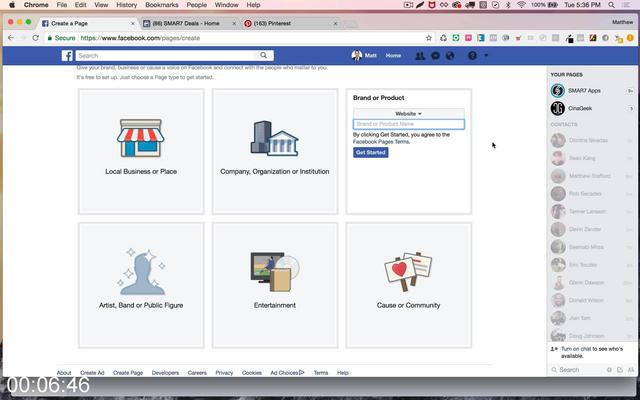Click the Ad Choices footer link
The image size is (640, 400).
[x=287, y=373]
